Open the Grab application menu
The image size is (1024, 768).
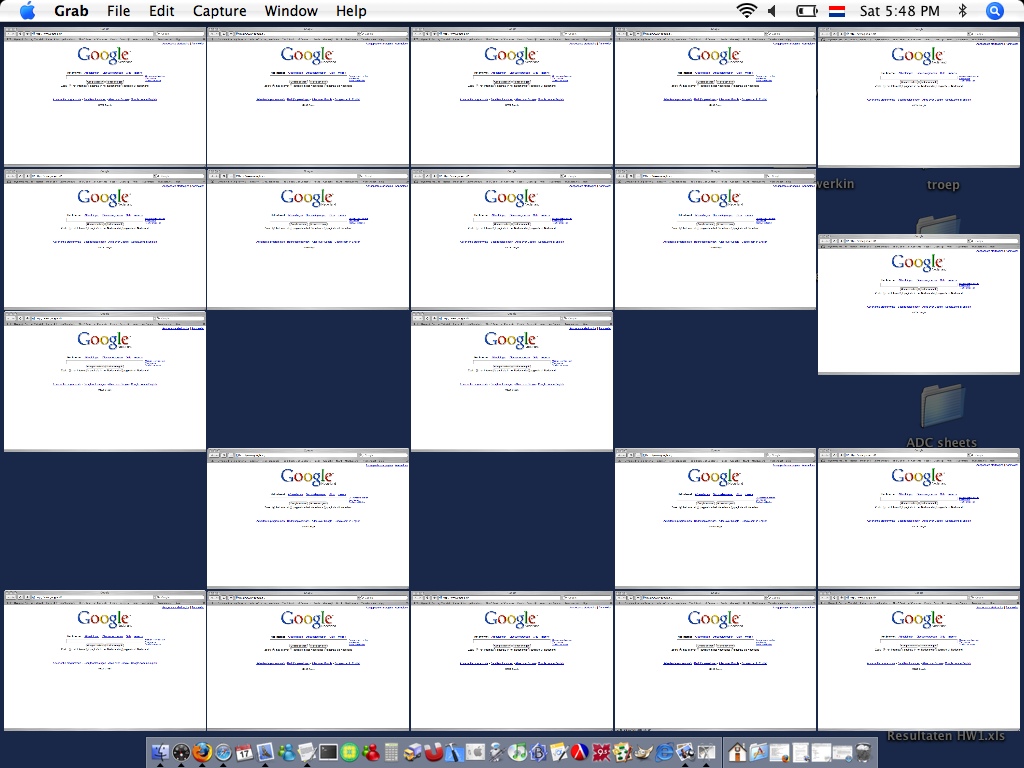[71, 11]
